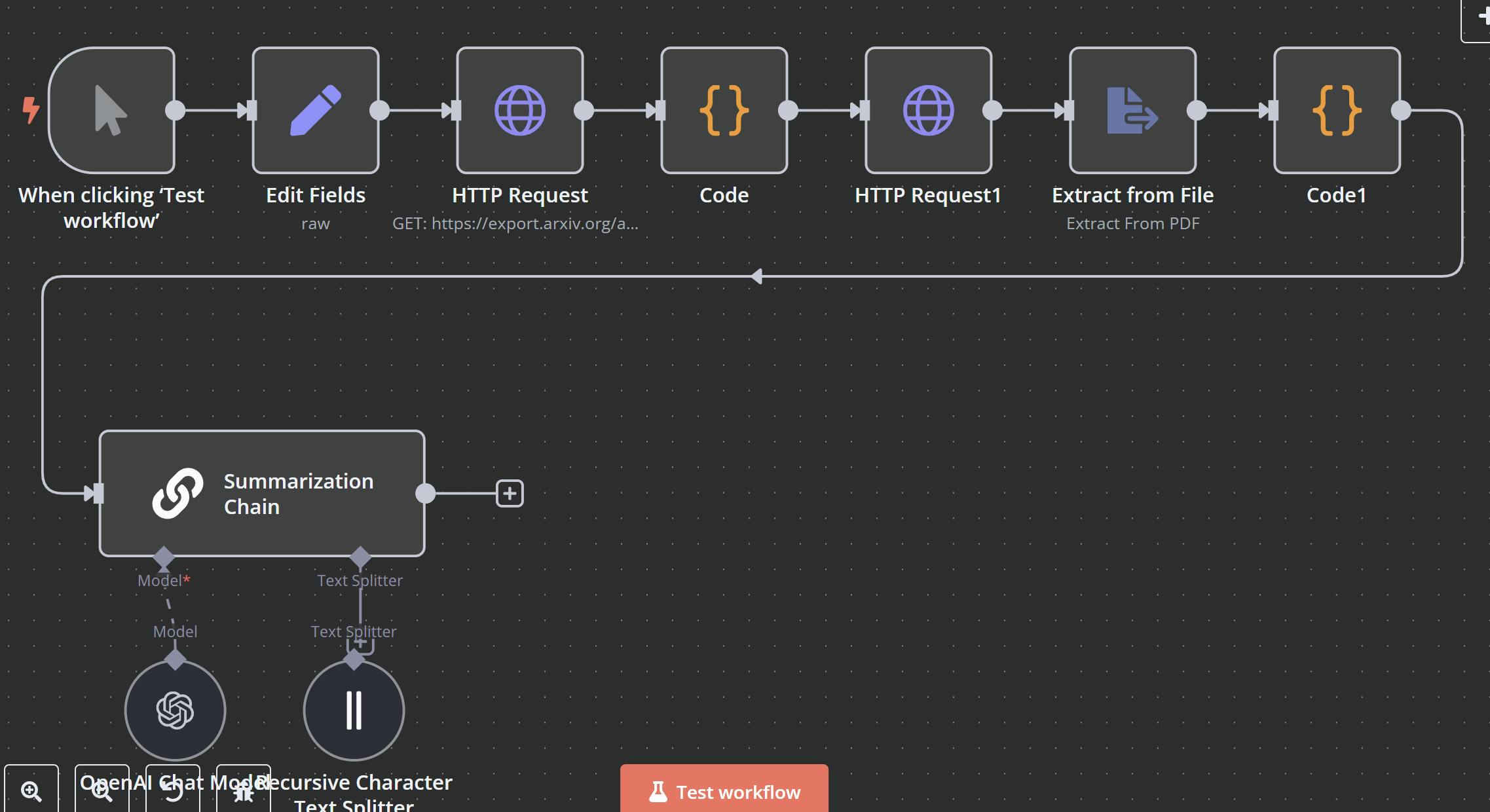1490x812 pixels.
Task: Select the 'When clicking Test workflow' trigger node
Action: tap(111, 110)
